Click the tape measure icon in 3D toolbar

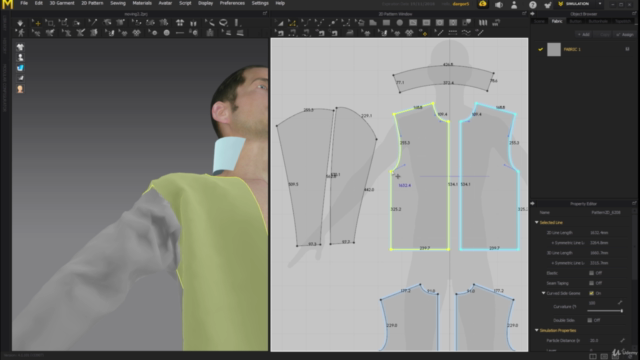pos(223,23)
